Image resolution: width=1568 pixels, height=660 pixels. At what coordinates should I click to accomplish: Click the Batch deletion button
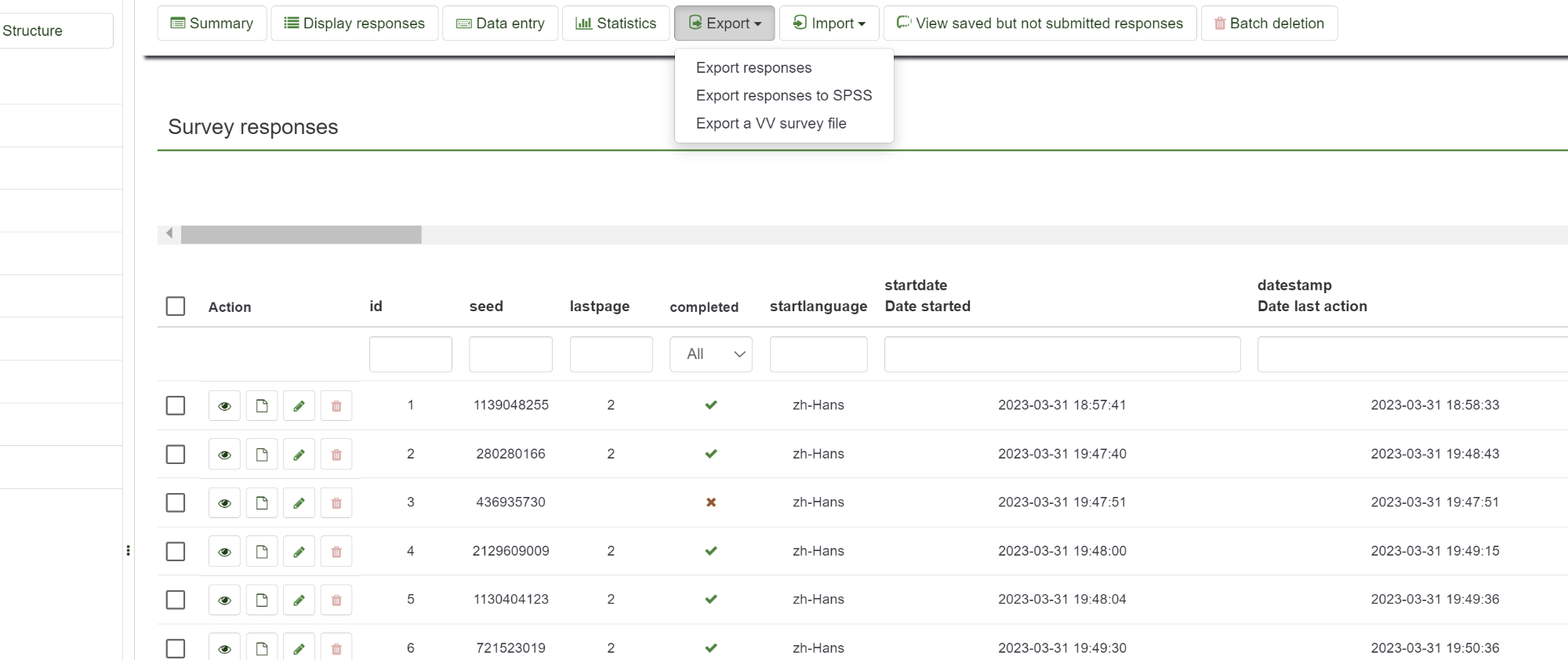coord(1269,24)
